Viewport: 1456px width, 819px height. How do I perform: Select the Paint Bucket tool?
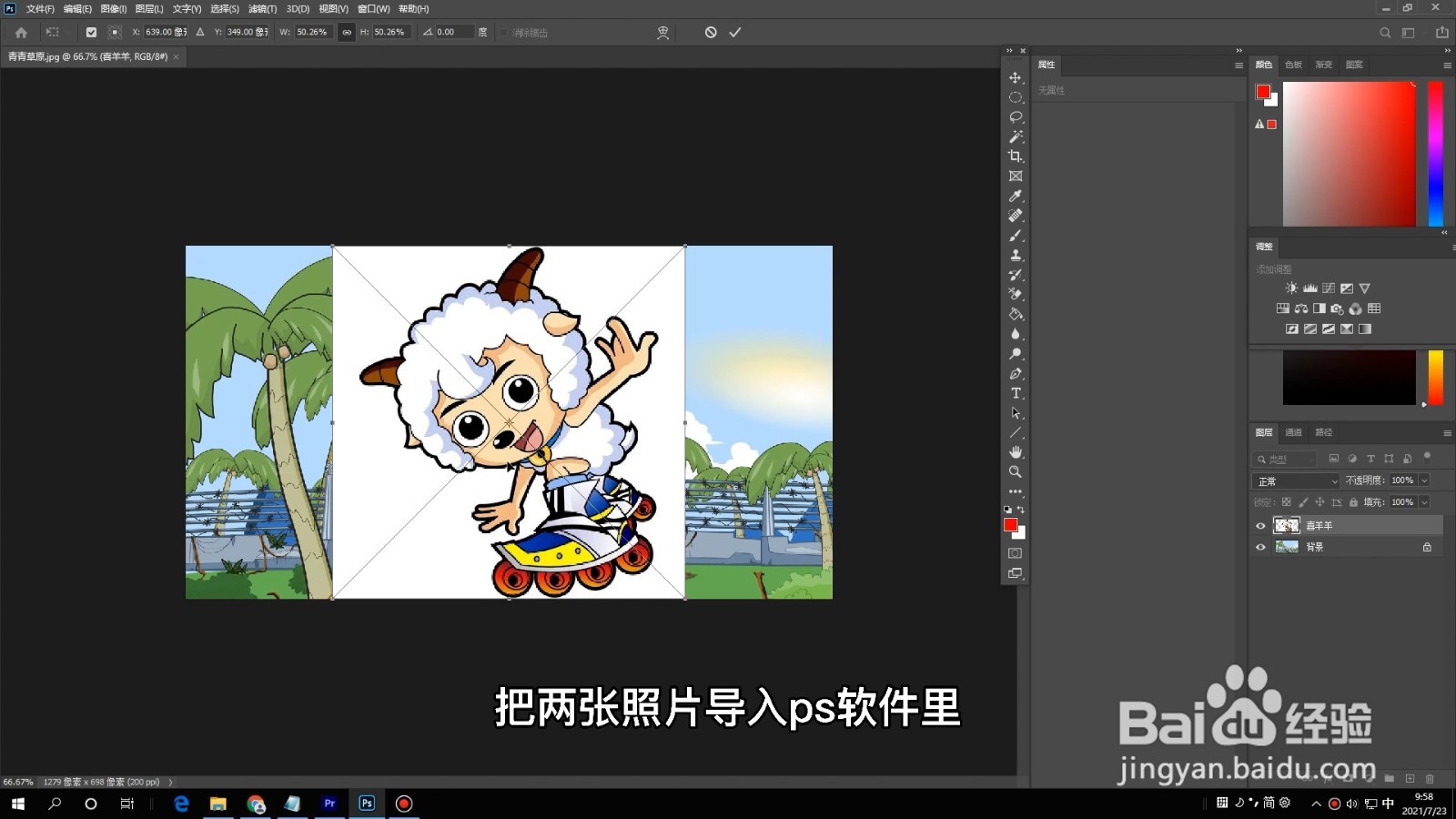point(1016,315)
